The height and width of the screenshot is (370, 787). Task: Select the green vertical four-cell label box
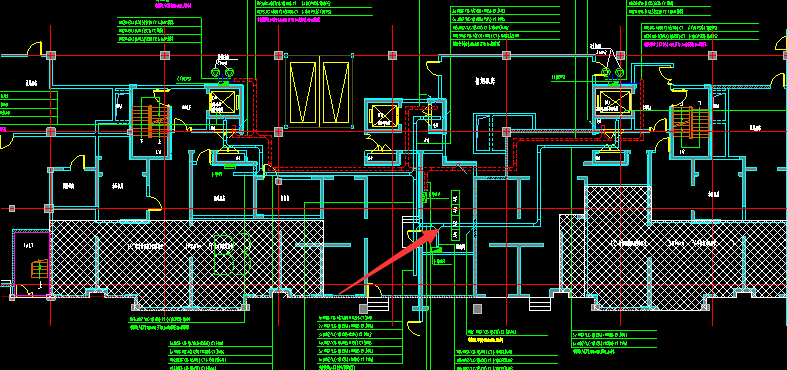tap(455, 215)
